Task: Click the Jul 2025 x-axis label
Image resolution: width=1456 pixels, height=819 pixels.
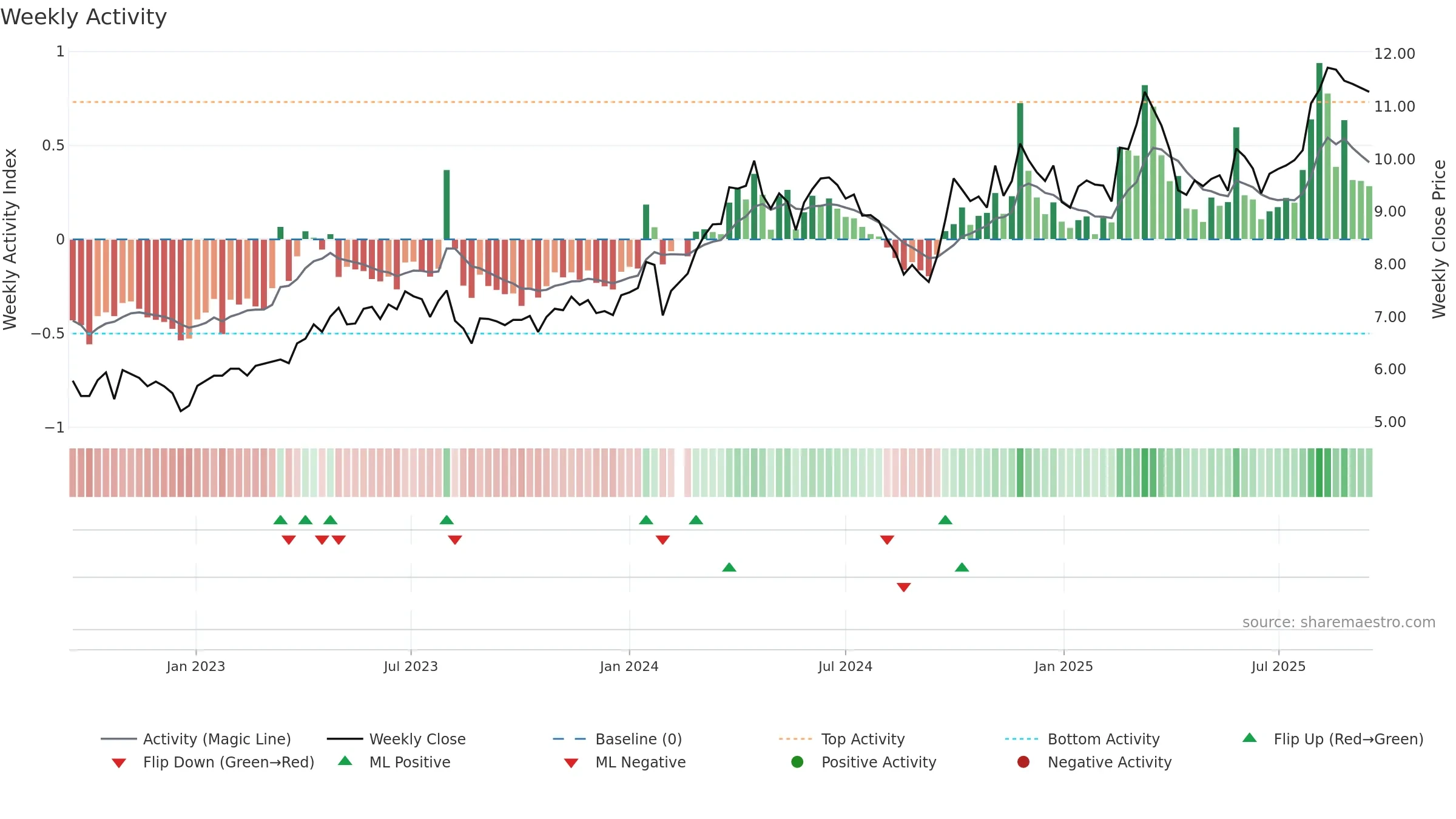Action: click(1278, 667)
